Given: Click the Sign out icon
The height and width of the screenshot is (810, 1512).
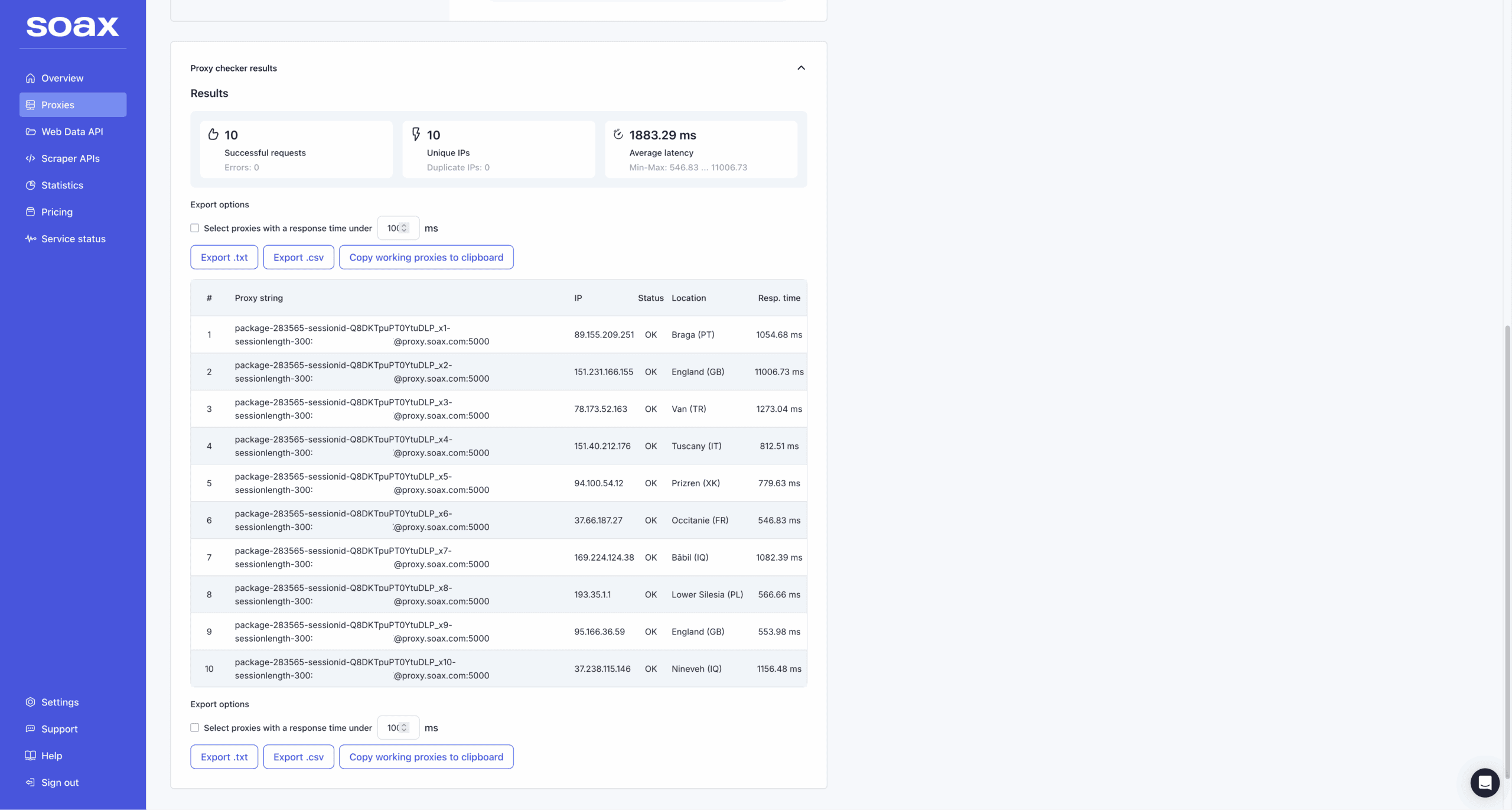Looking at the screenshot, I should (x=30, y=782).
